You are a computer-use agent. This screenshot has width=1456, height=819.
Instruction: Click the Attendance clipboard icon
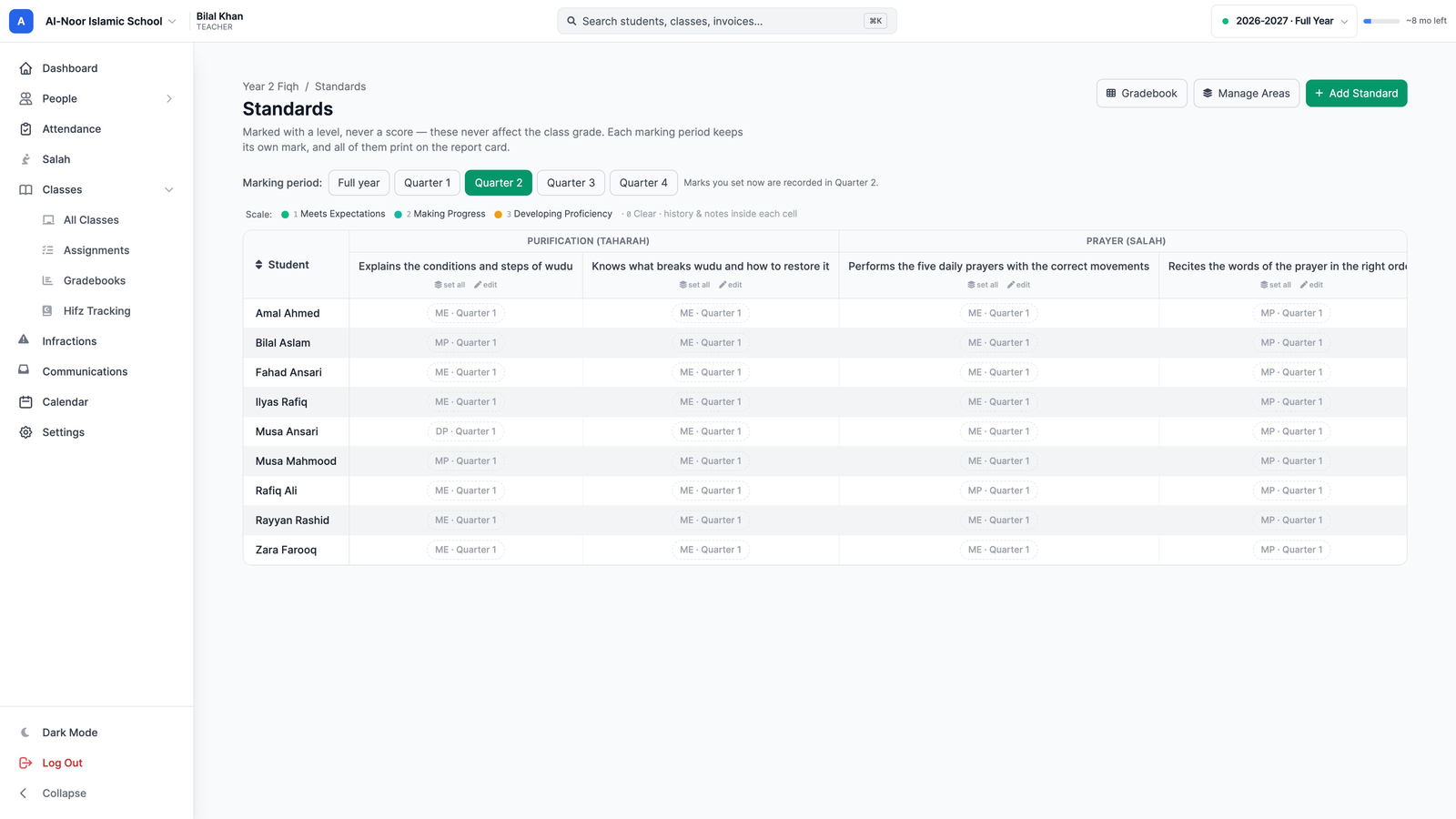pos(25,129)
